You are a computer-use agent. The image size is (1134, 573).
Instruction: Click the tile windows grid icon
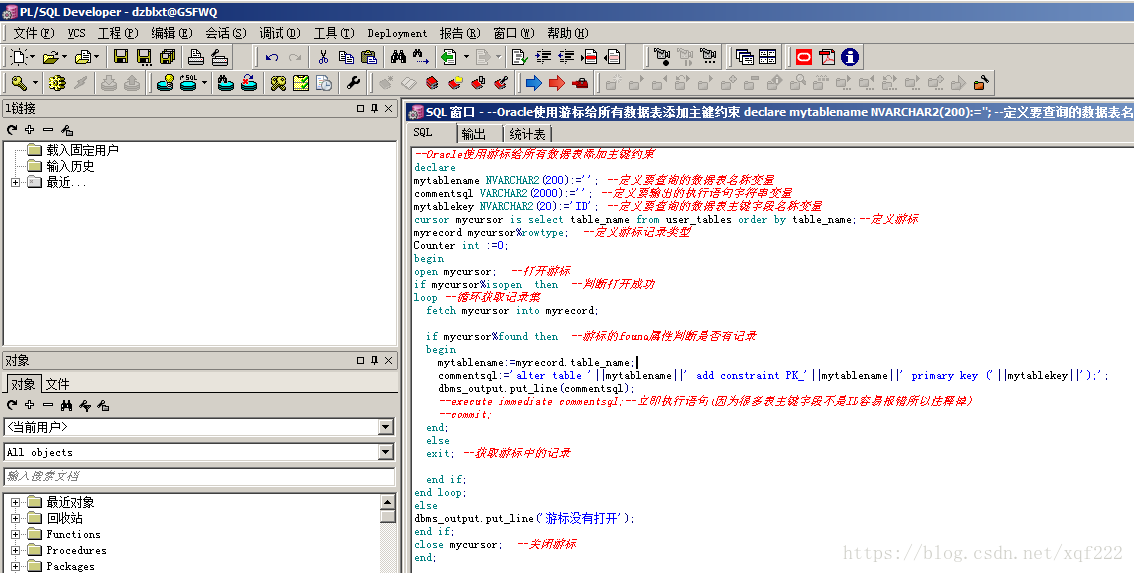(767, 56)
